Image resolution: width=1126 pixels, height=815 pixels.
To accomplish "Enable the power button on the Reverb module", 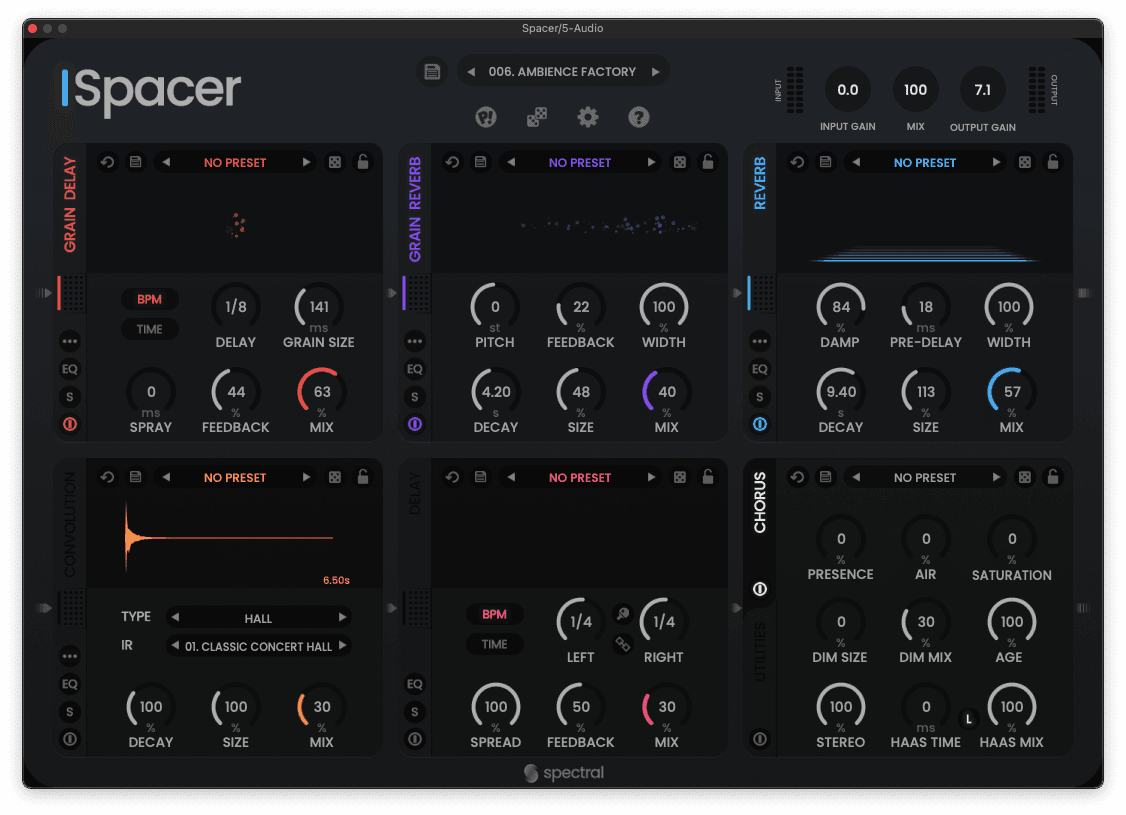I will point(759,423).
